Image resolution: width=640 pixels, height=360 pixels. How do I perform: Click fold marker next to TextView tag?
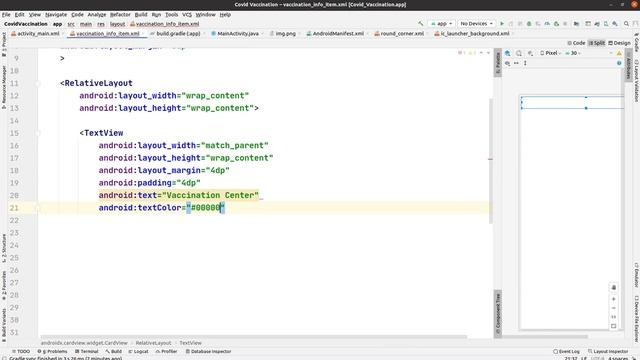pyautogui.click(x=38, y=133)
